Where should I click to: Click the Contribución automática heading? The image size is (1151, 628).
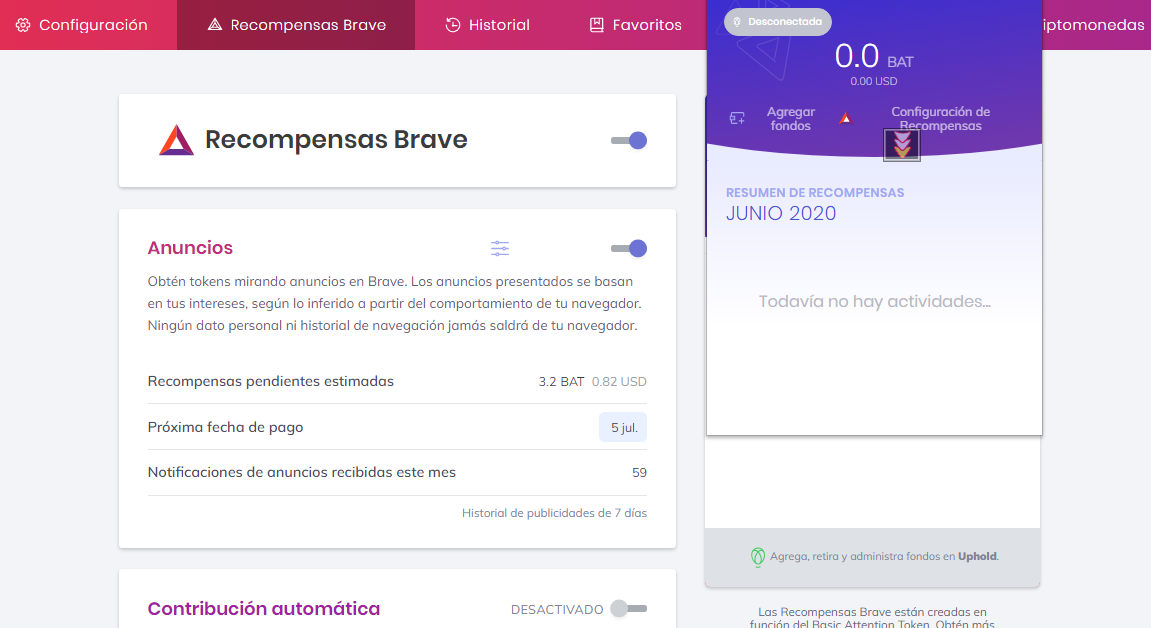264,609
